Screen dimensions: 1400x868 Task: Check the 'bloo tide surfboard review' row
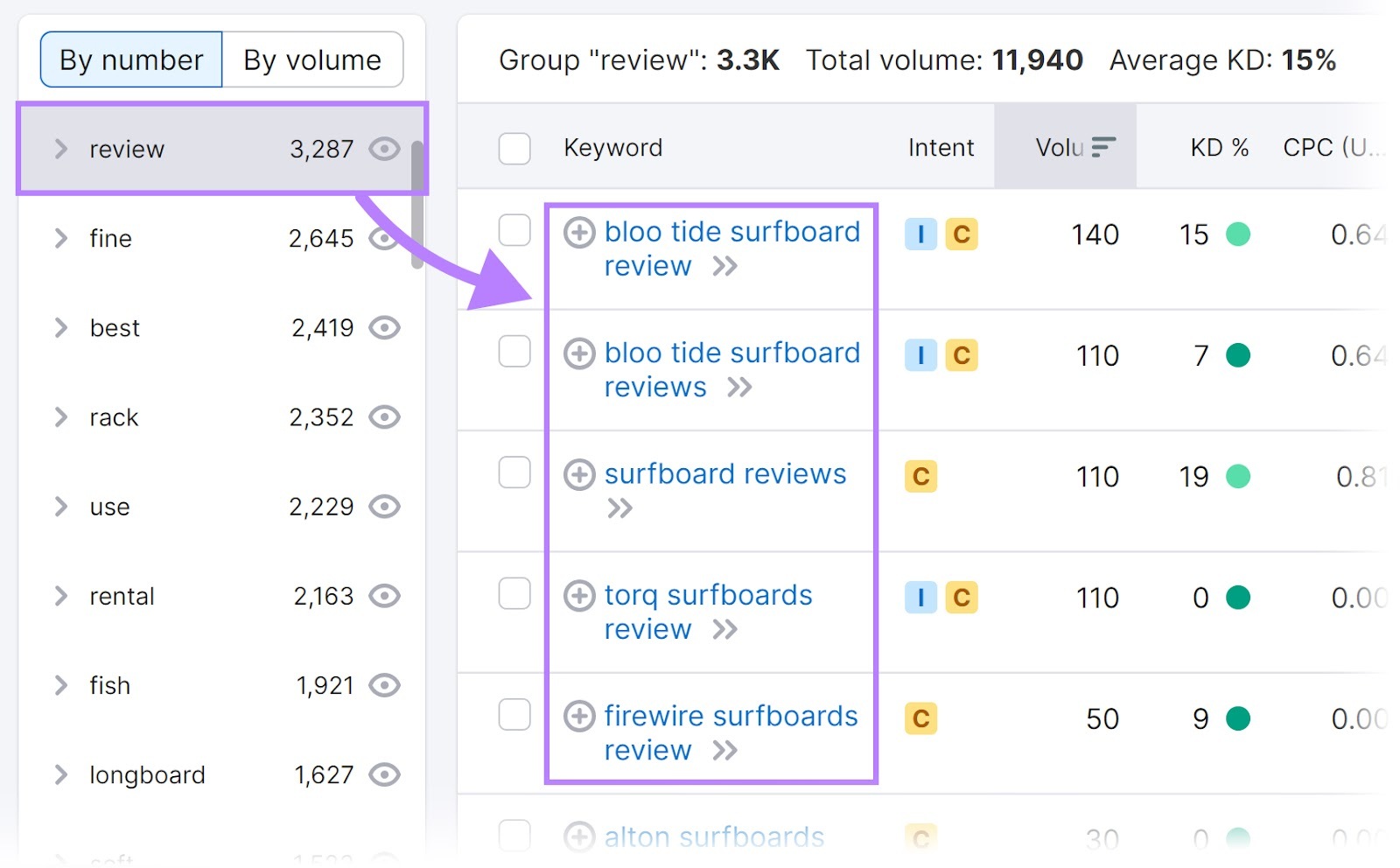[514, 230]
